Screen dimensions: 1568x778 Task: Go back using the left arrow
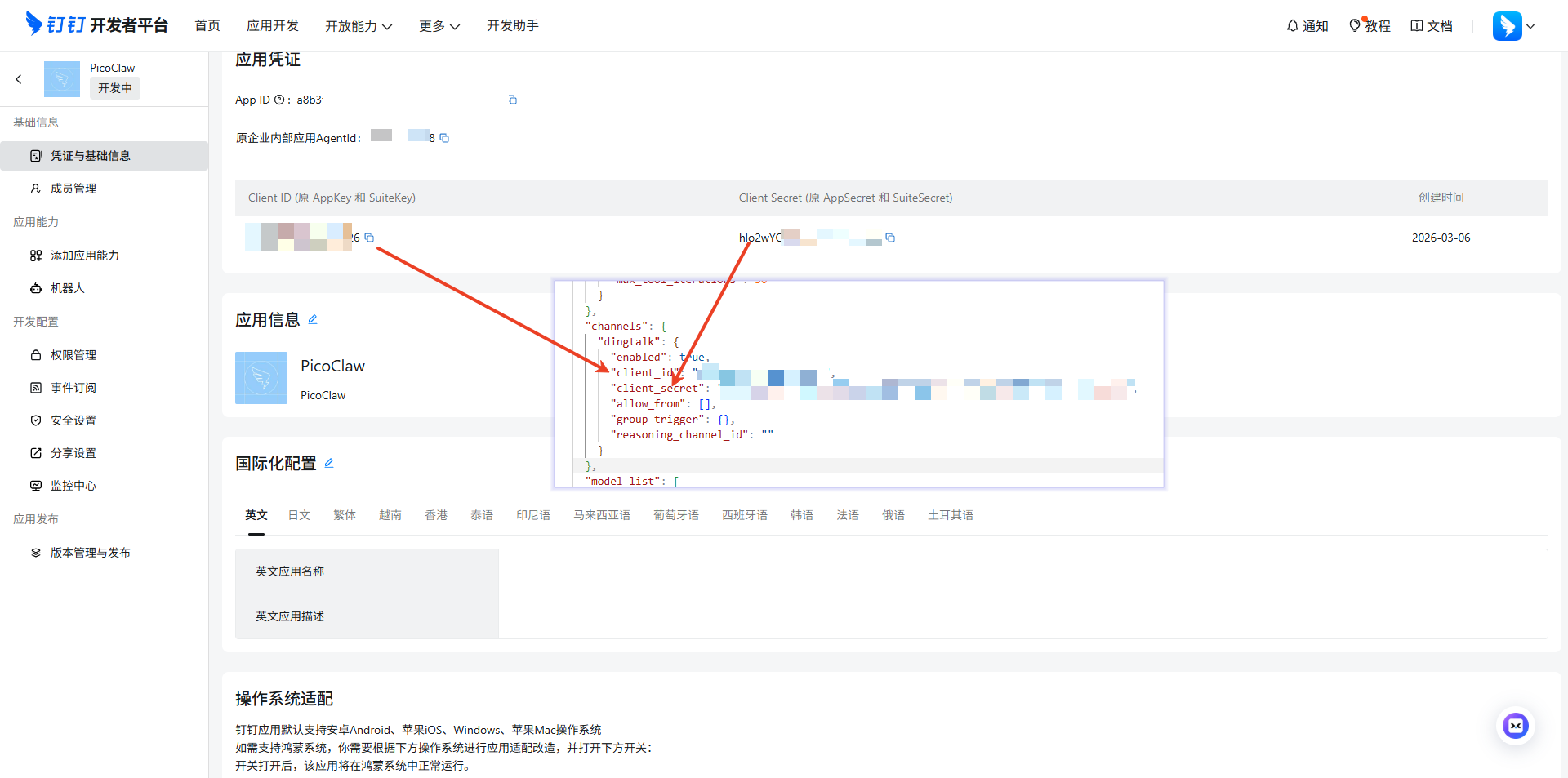tap(19, 79)
